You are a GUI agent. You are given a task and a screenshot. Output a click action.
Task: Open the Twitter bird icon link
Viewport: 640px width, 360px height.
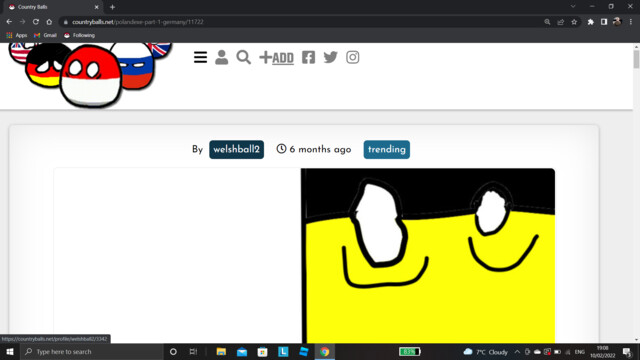click(330, 57)
